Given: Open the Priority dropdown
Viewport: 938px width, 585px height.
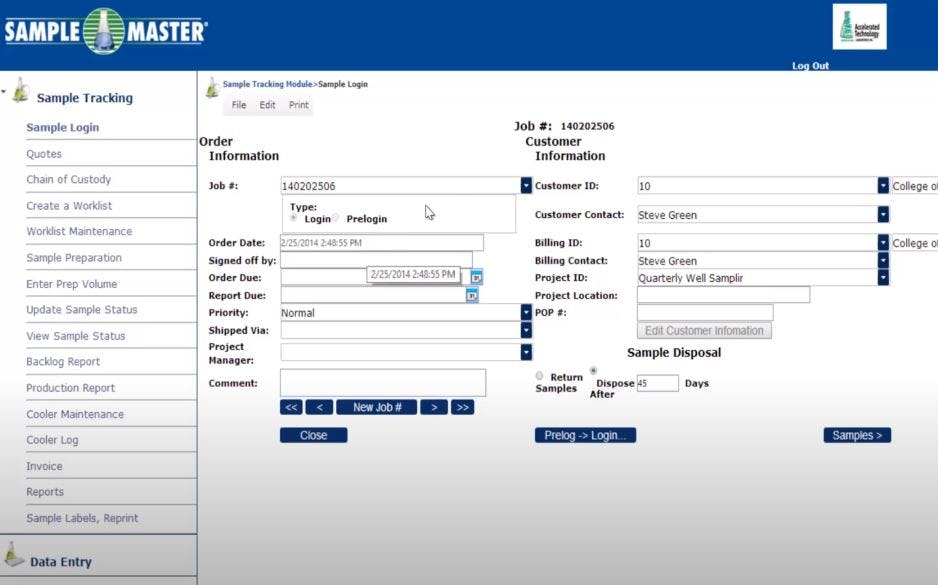Looking at the screenshot, I should [x=526, y=312].
